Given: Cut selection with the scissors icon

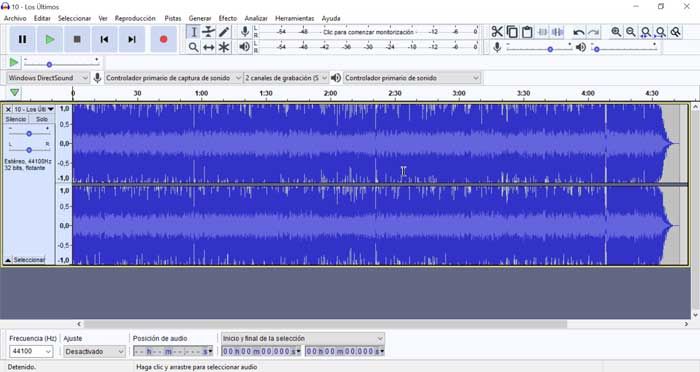Looking at the screenshot, I should click(x=497, y=32).
